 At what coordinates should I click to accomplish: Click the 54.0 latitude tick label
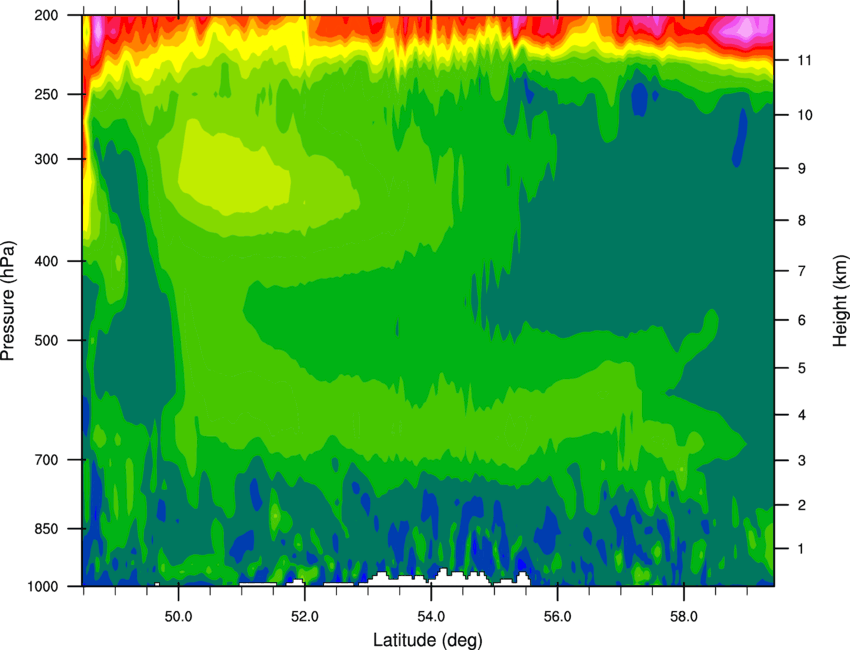(x=431, y=617)
